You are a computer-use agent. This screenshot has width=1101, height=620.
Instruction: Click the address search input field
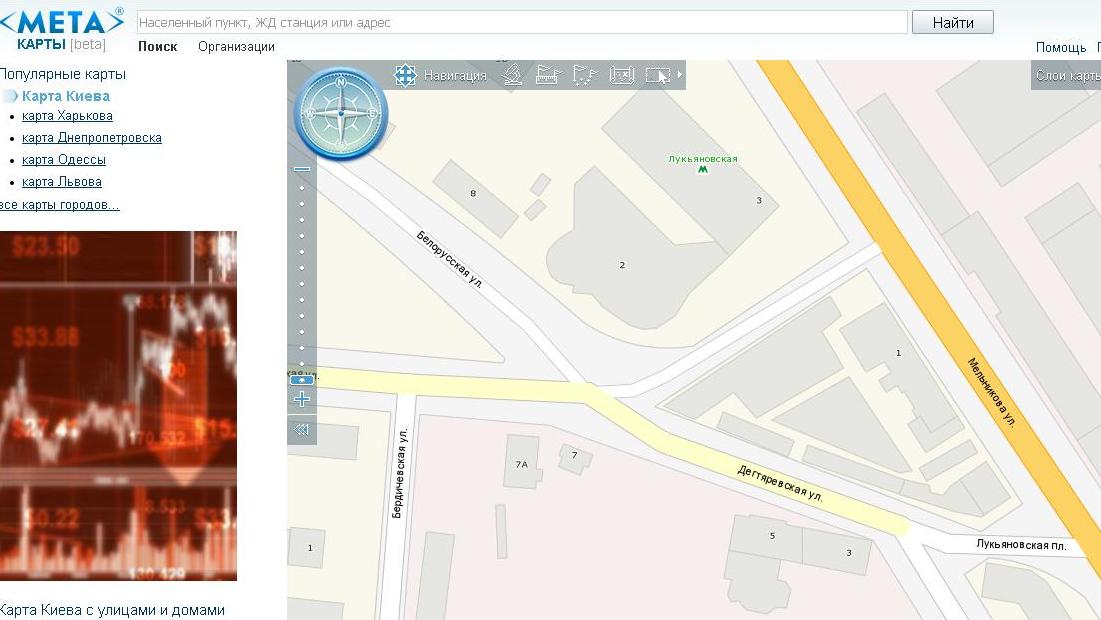pyautogui.click(x=520, y=22)
